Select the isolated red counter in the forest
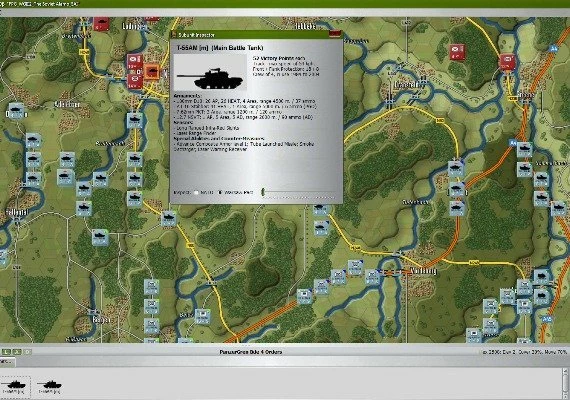Viewport: 570px width, 400px height. 457,52
